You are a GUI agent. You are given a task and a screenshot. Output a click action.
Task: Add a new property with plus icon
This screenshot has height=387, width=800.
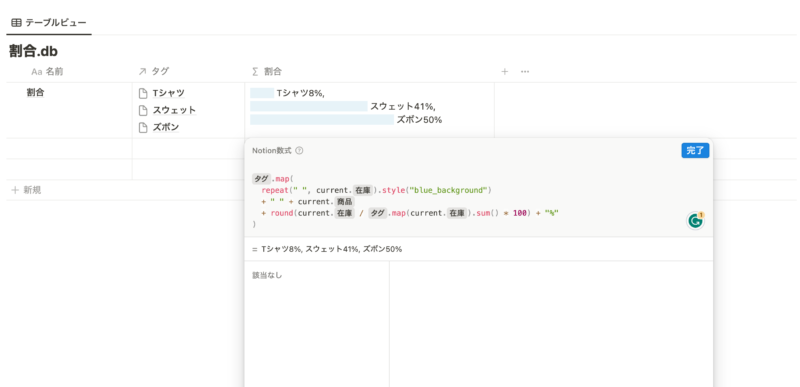505,72
